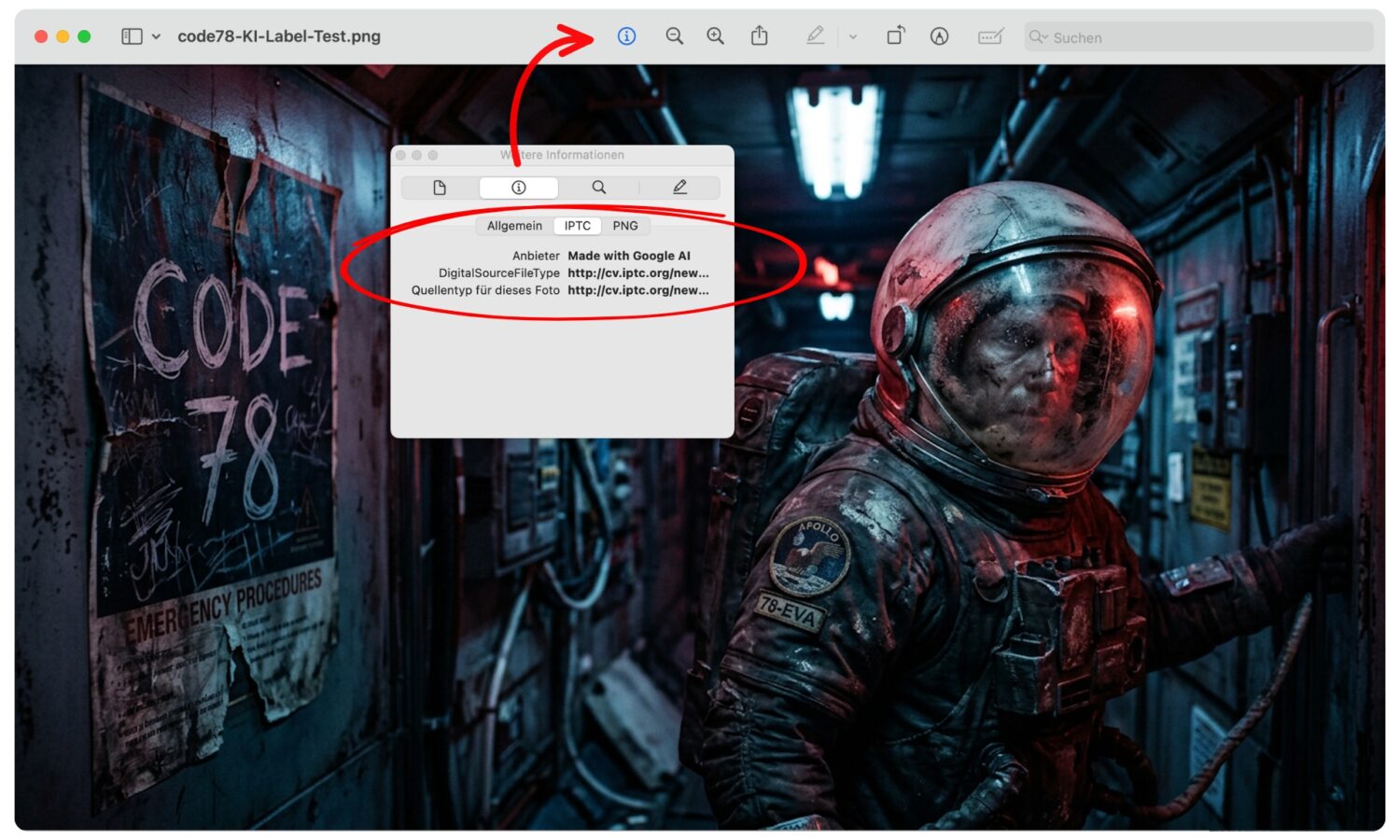Open the Keywords search tab in Inspector

click(599, 188)
